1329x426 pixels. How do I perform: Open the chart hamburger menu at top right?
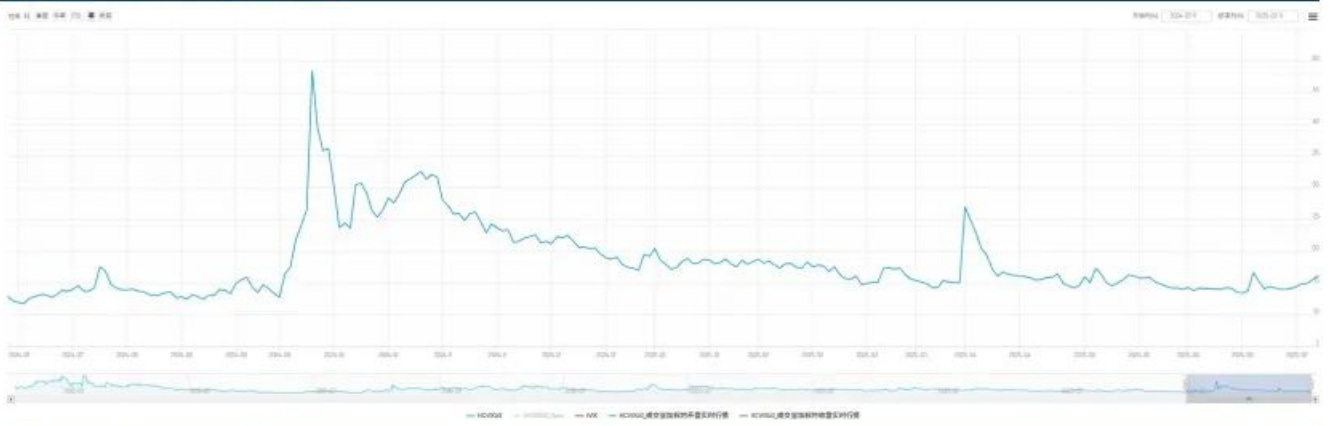coord(1312,17)
